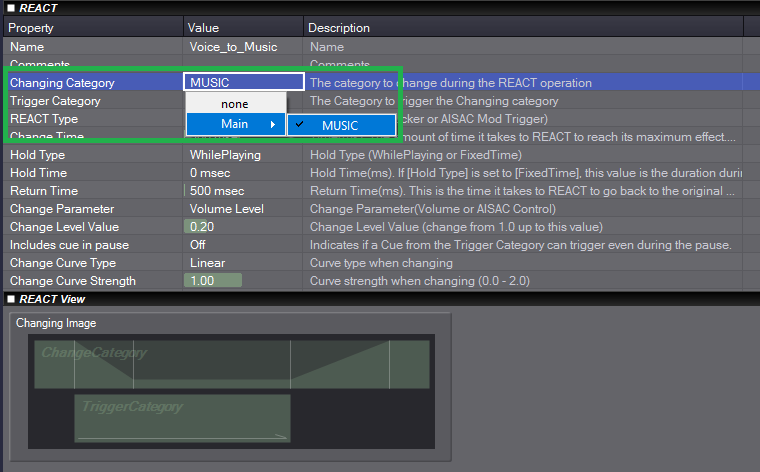760x472 pixels.
Task: Click the Description column header
Action: (x=523, y=28)
